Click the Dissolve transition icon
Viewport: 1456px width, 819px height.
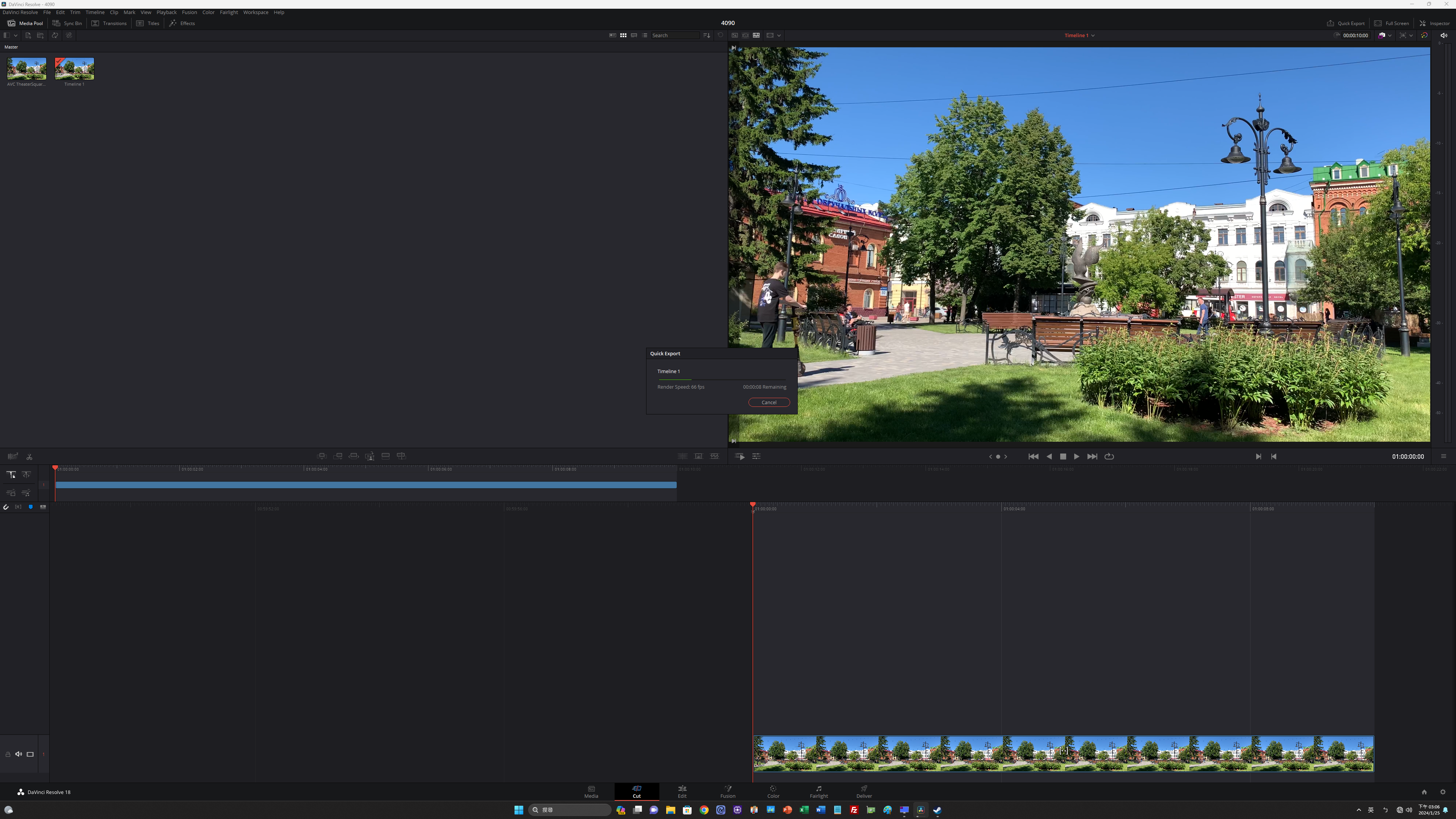(698, 456)
